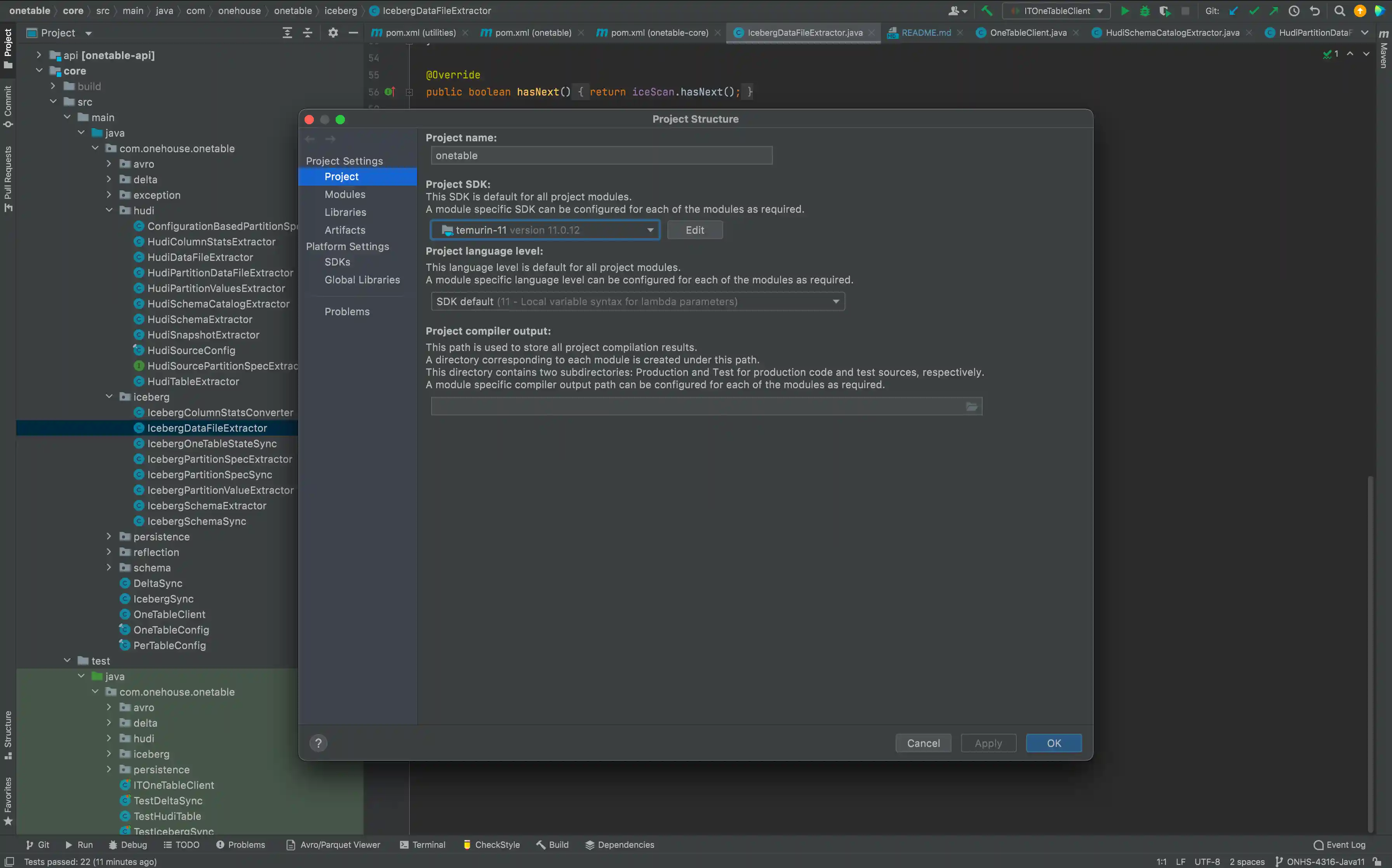Open Search Everywhere magnifier icon
The height and width of the screenshot is (868, 1392).
(1339, 11)
